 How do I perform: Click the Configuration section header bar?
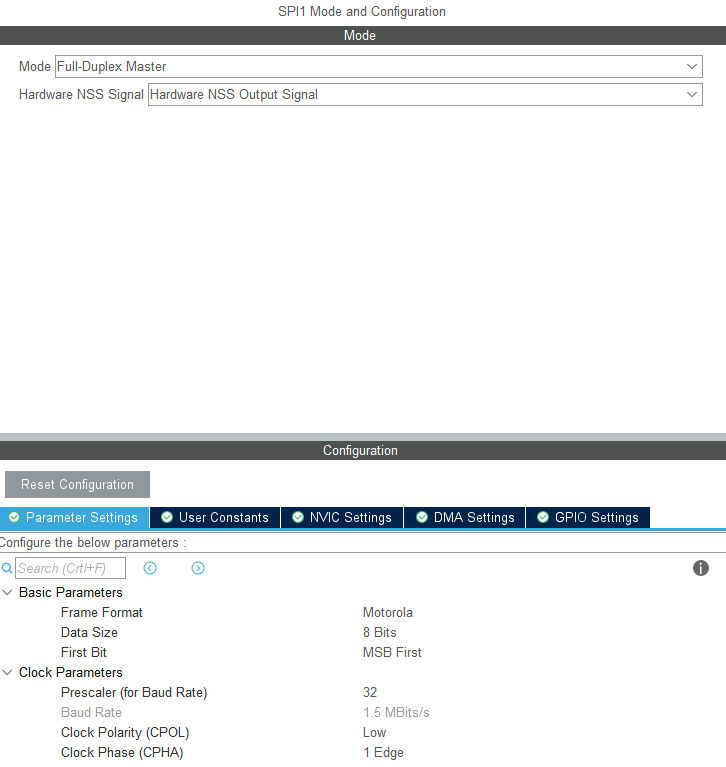pyautogui.click(x=363, y=451)
